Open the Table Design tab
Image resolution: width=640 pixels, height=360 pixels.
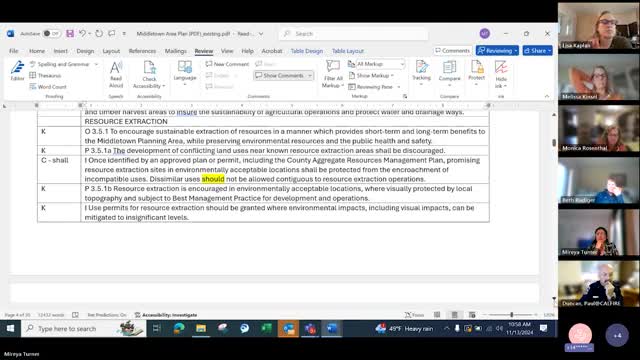(307, 51)
